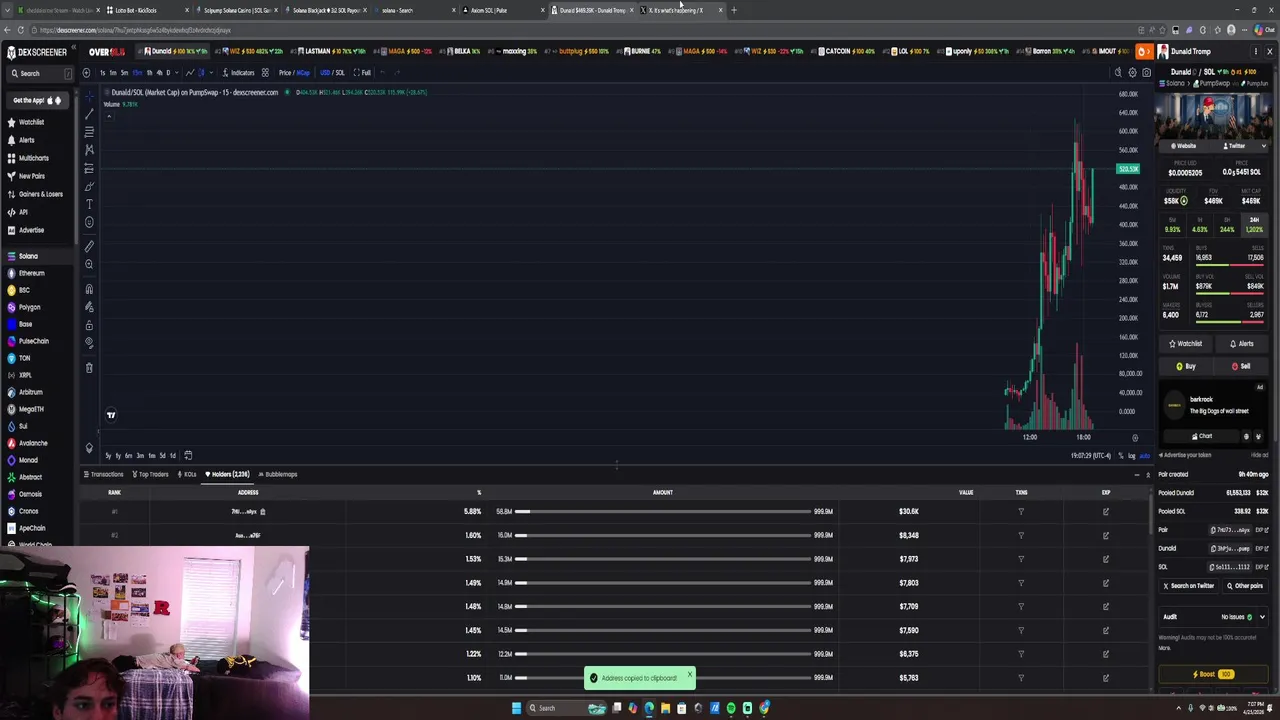
Task: Toggle log scale on price axis
Action: click(1132, 456)
